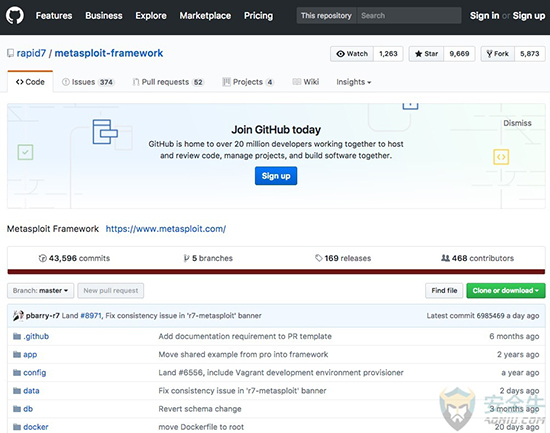
Task: Click the Find file button
Action: coord(444,291)
